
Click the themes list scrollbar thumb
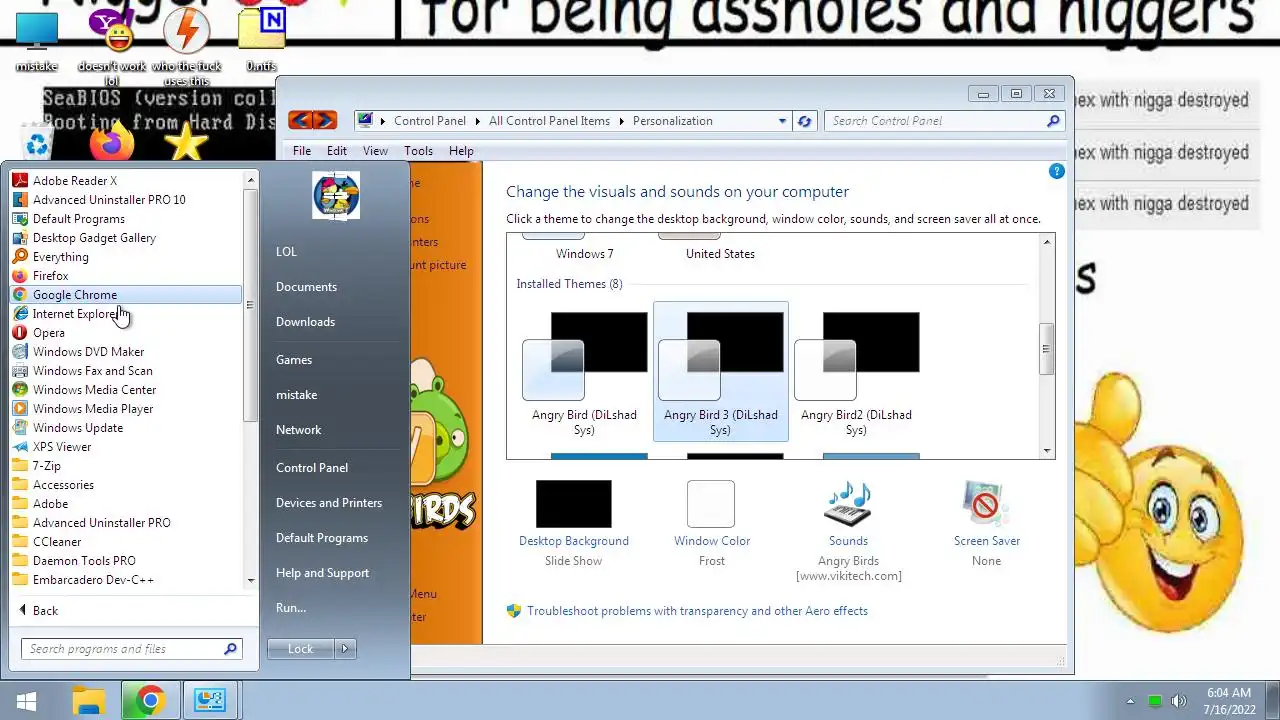1046,349
